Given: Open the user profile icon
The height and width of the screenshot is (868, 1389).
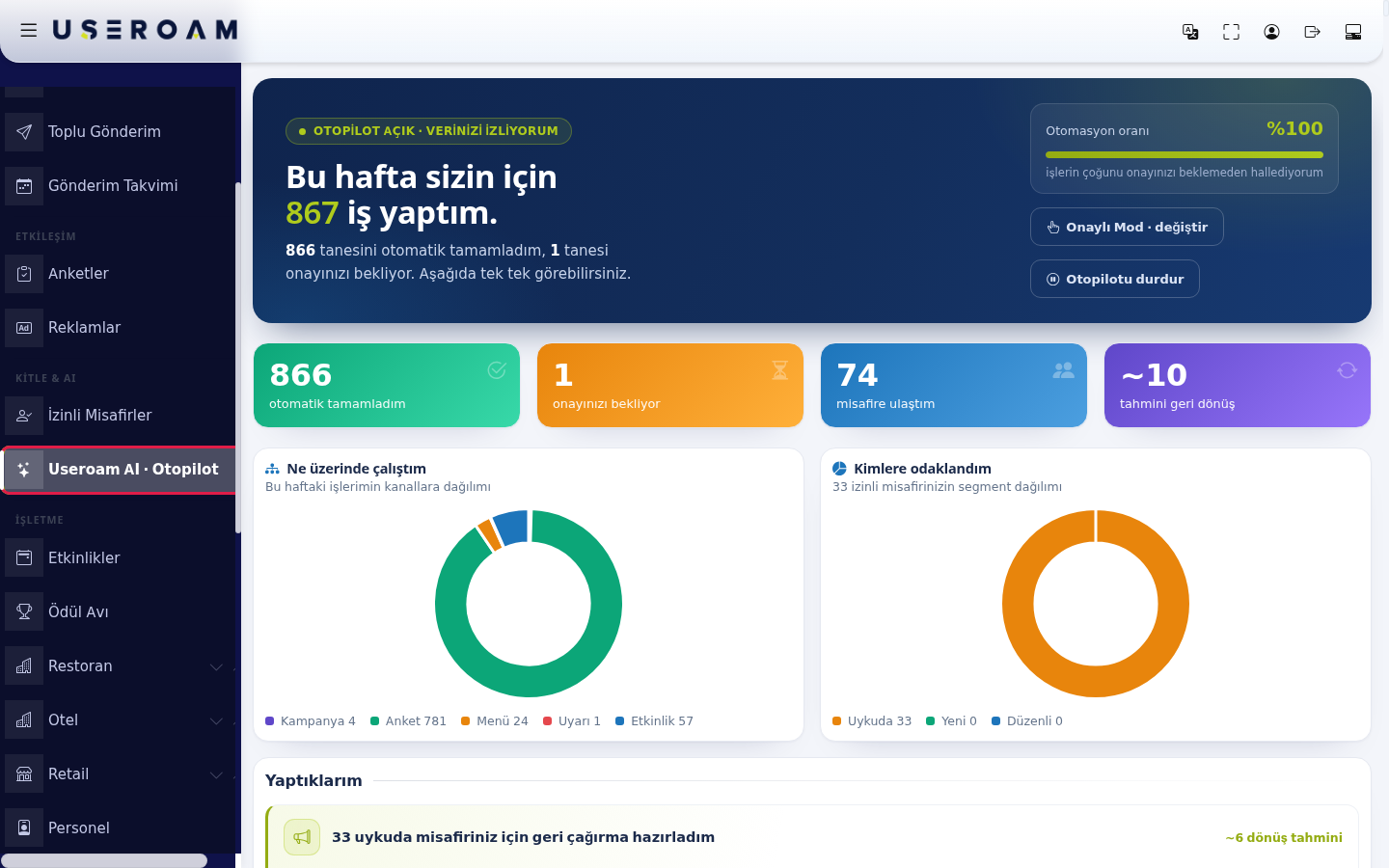Looking at the screenshot, I should tap(1271, 32).
